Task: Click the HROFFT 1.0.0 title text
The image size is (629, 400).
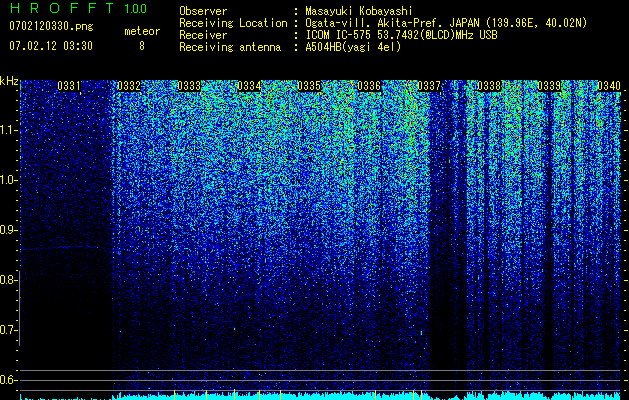Action: (x=78, y=8)
